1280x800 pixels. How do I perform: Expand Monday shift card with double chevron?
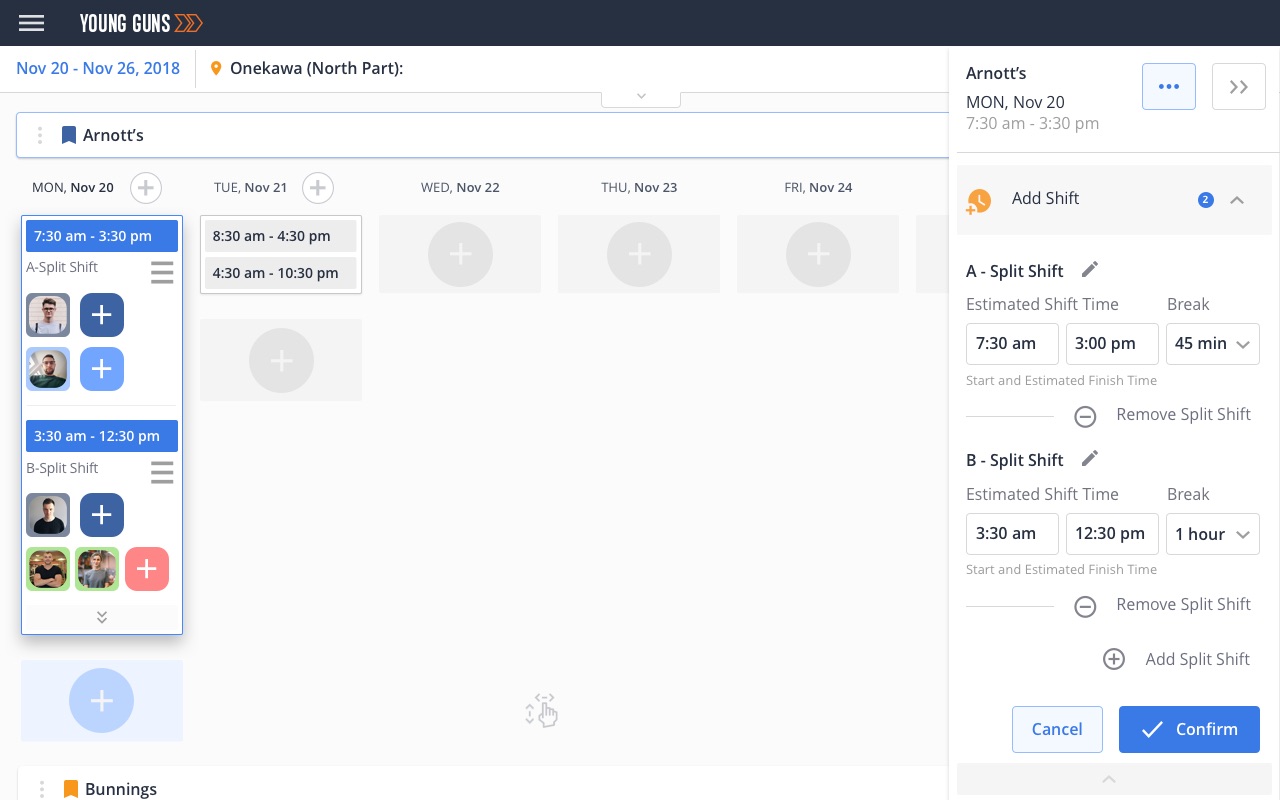[x=102, y=617]
